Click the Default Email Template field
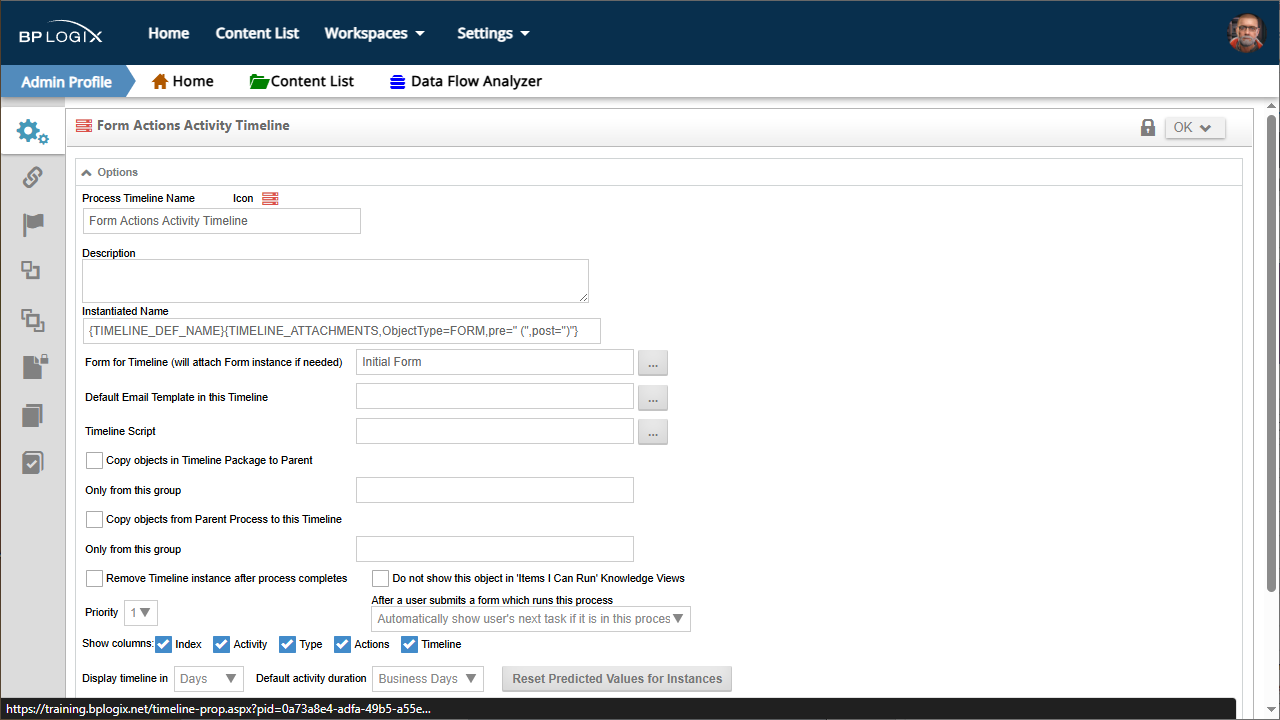 click(x=495, y=397)
